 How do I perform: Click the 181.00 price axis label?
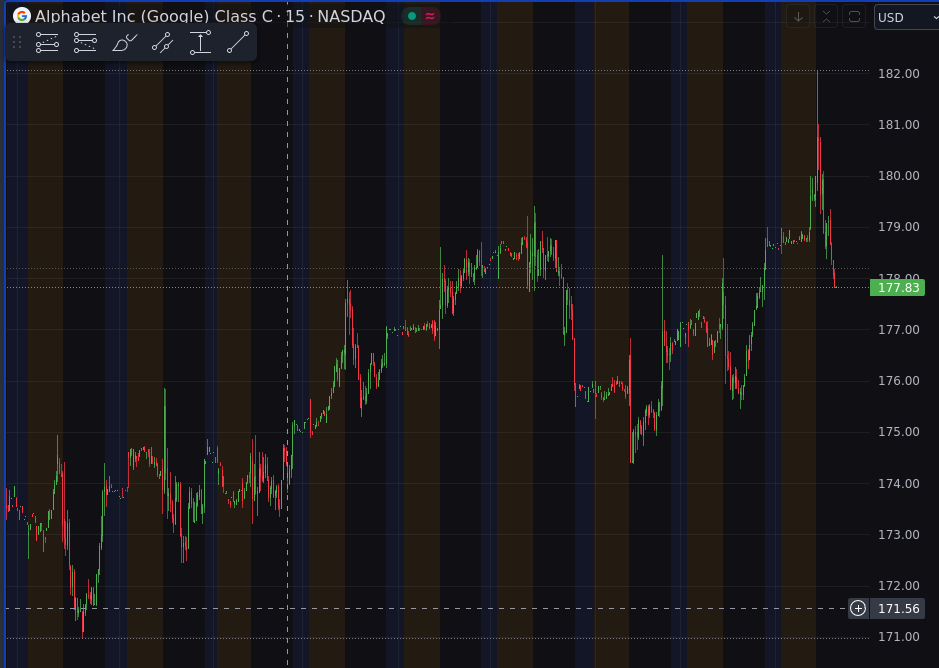tap(898, 125)
